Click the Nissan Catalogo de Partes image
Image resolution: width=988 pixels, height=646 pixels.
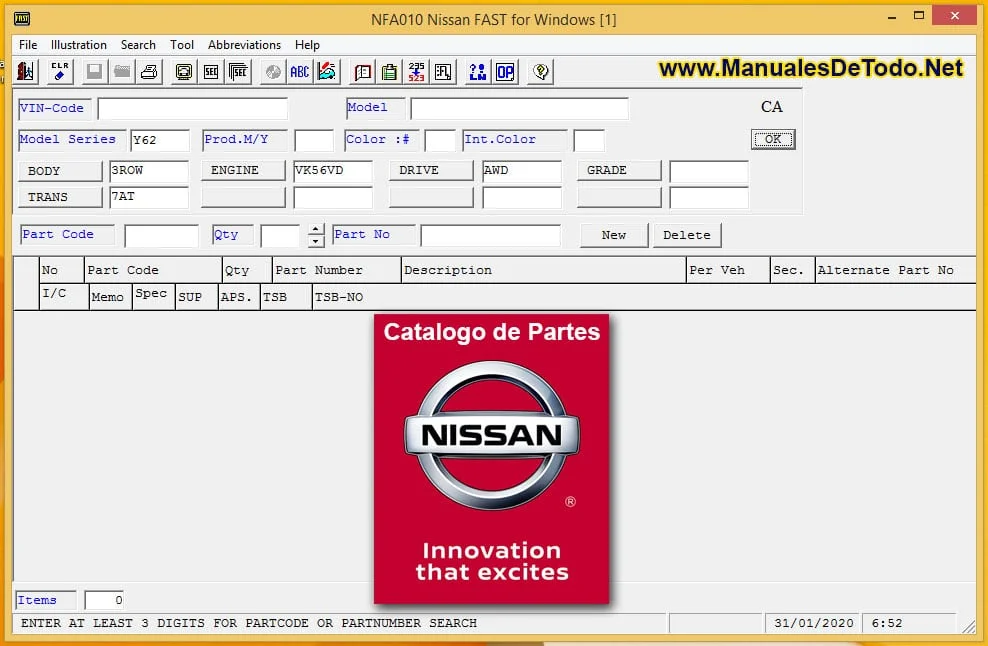click(491, 458)
